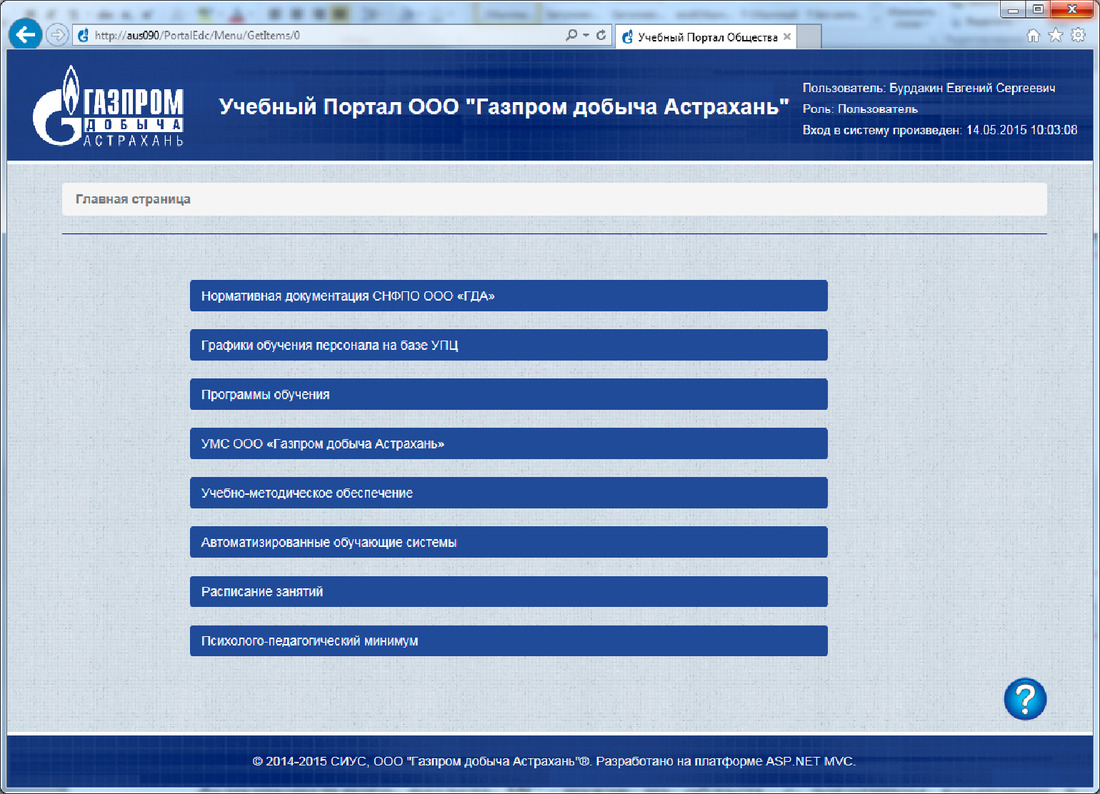Viewport: 1100px width, 794px height.
Task: Open the Программы обучения section
Action: (509, 394)
